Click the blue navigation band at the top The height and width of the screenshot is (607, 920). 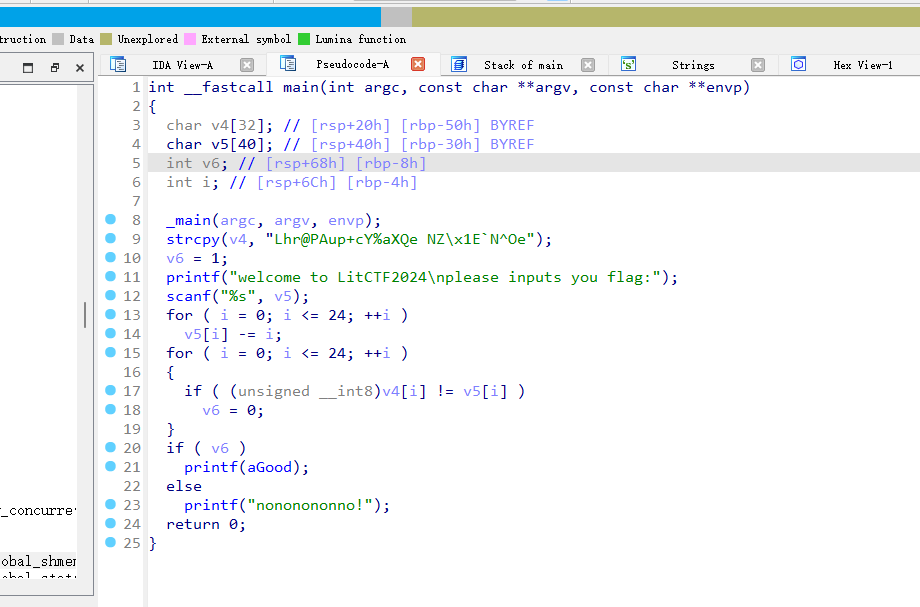pos(190,16)
